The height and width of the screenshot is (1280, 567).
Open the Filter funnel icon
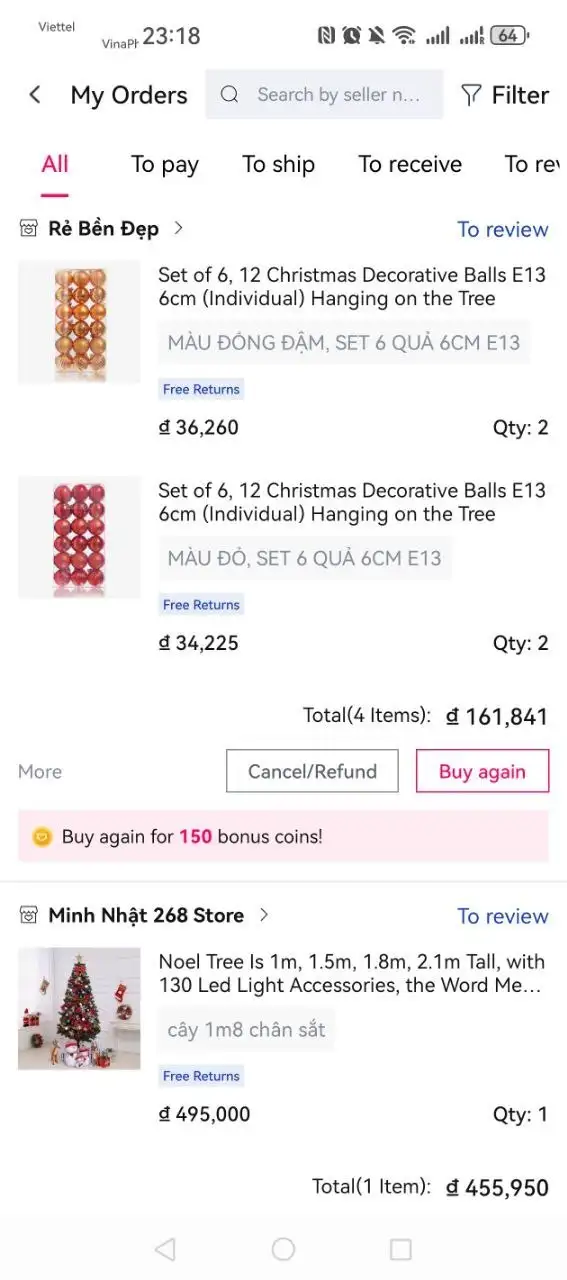(471, 95)
